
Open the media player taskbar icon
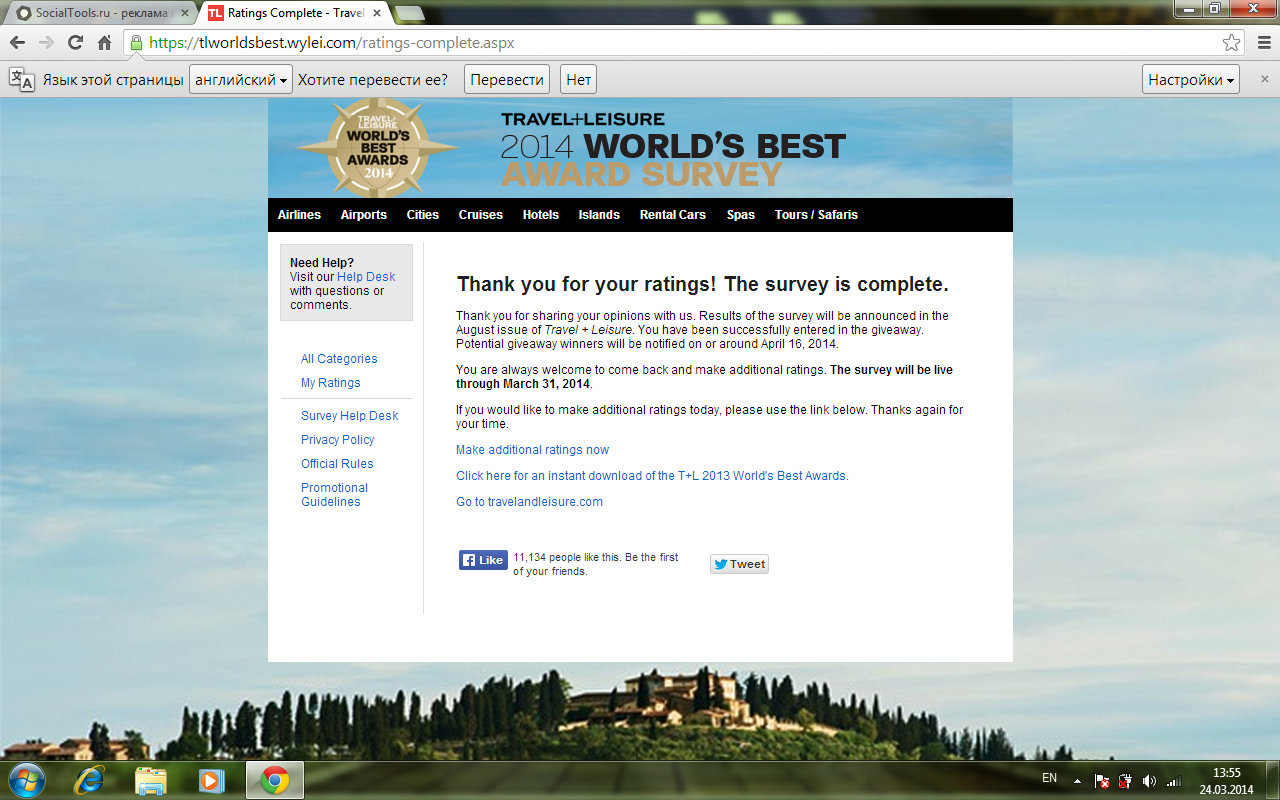click(x=211, y=780)
